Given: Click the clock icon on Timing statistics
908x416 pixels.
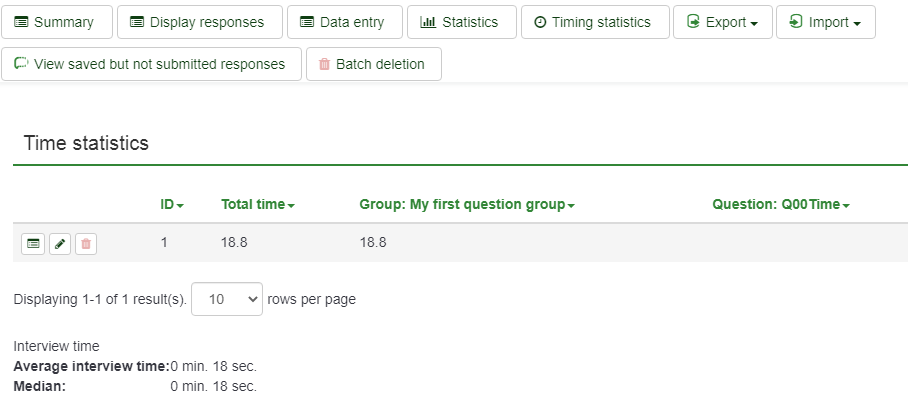Looking at the screenshot, I should point(541,22).
